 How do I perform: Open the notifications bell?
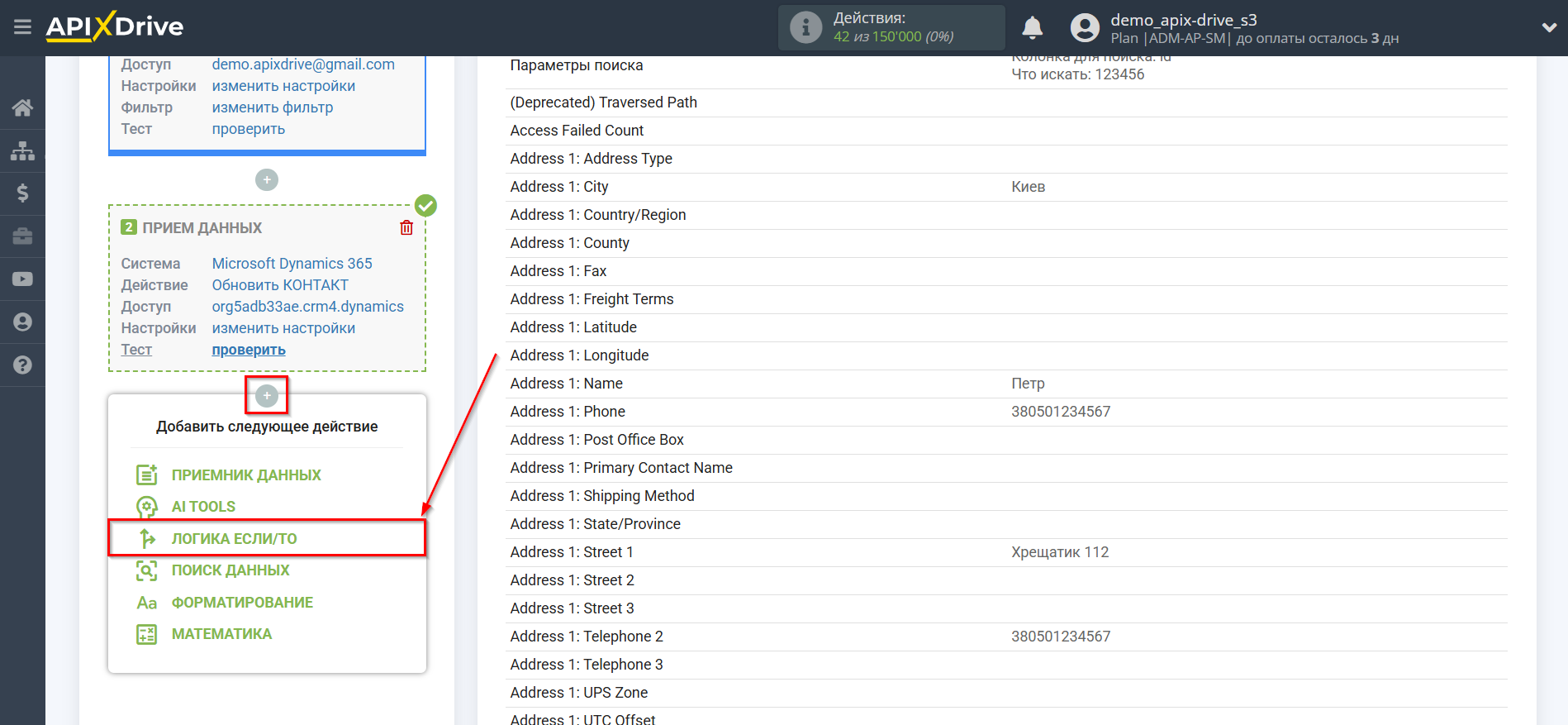click(1032, 28)
